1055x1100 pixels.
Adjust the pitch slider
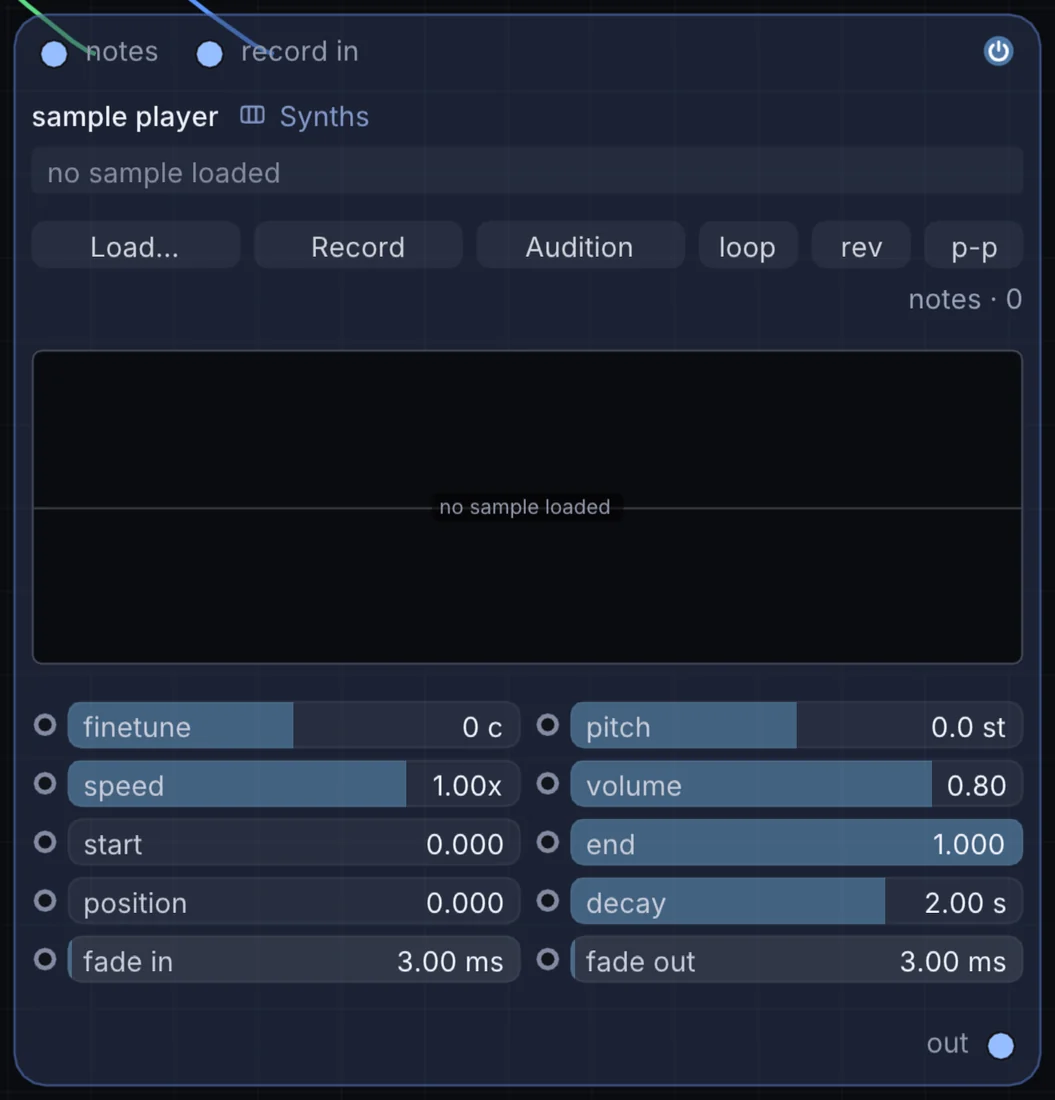(796, 726)
